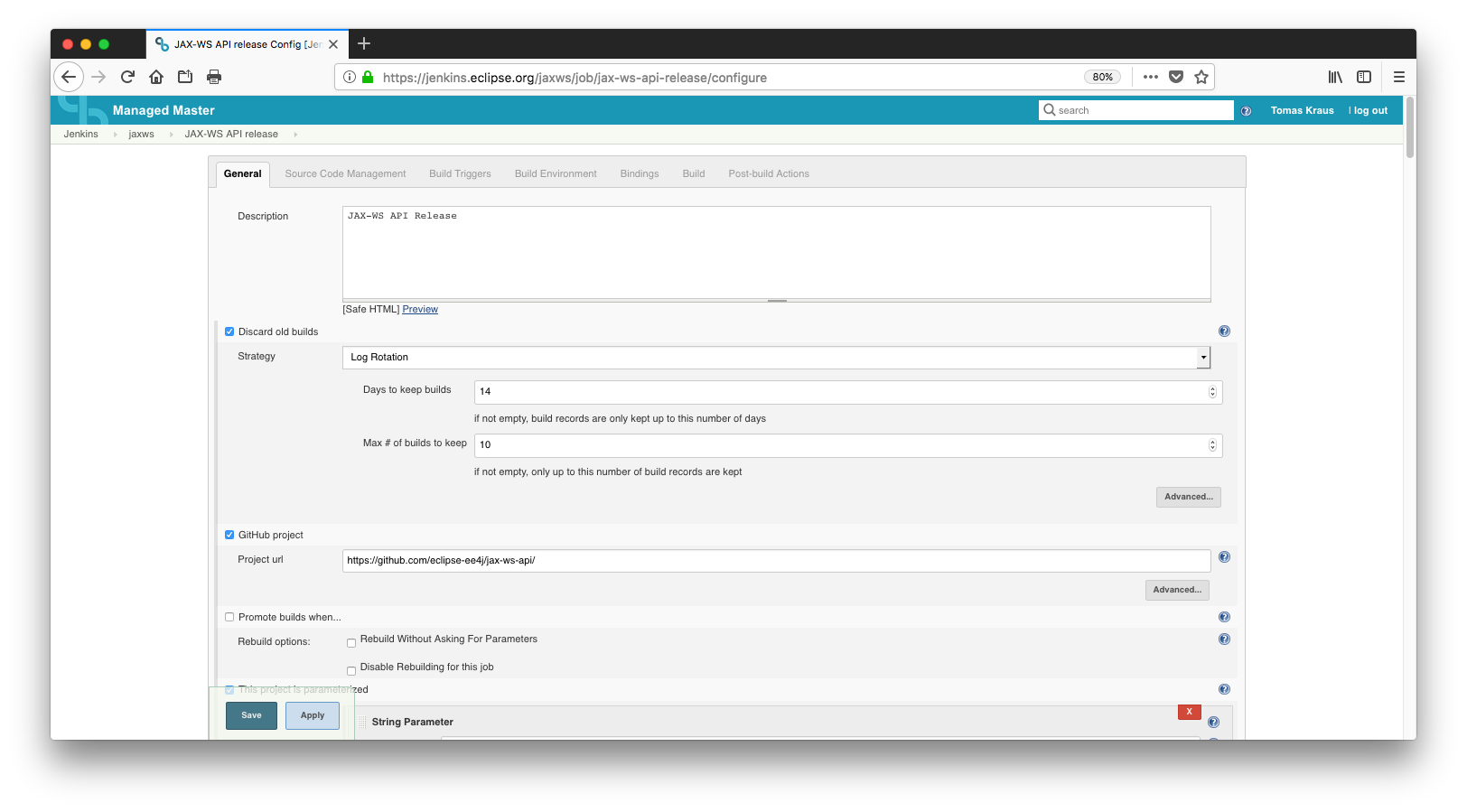Image resolution: width=1467 pixels, height=812 pixels.
Task: Expand JAX-WS API release breadcrumb arrow
Action: pos(295,135)
